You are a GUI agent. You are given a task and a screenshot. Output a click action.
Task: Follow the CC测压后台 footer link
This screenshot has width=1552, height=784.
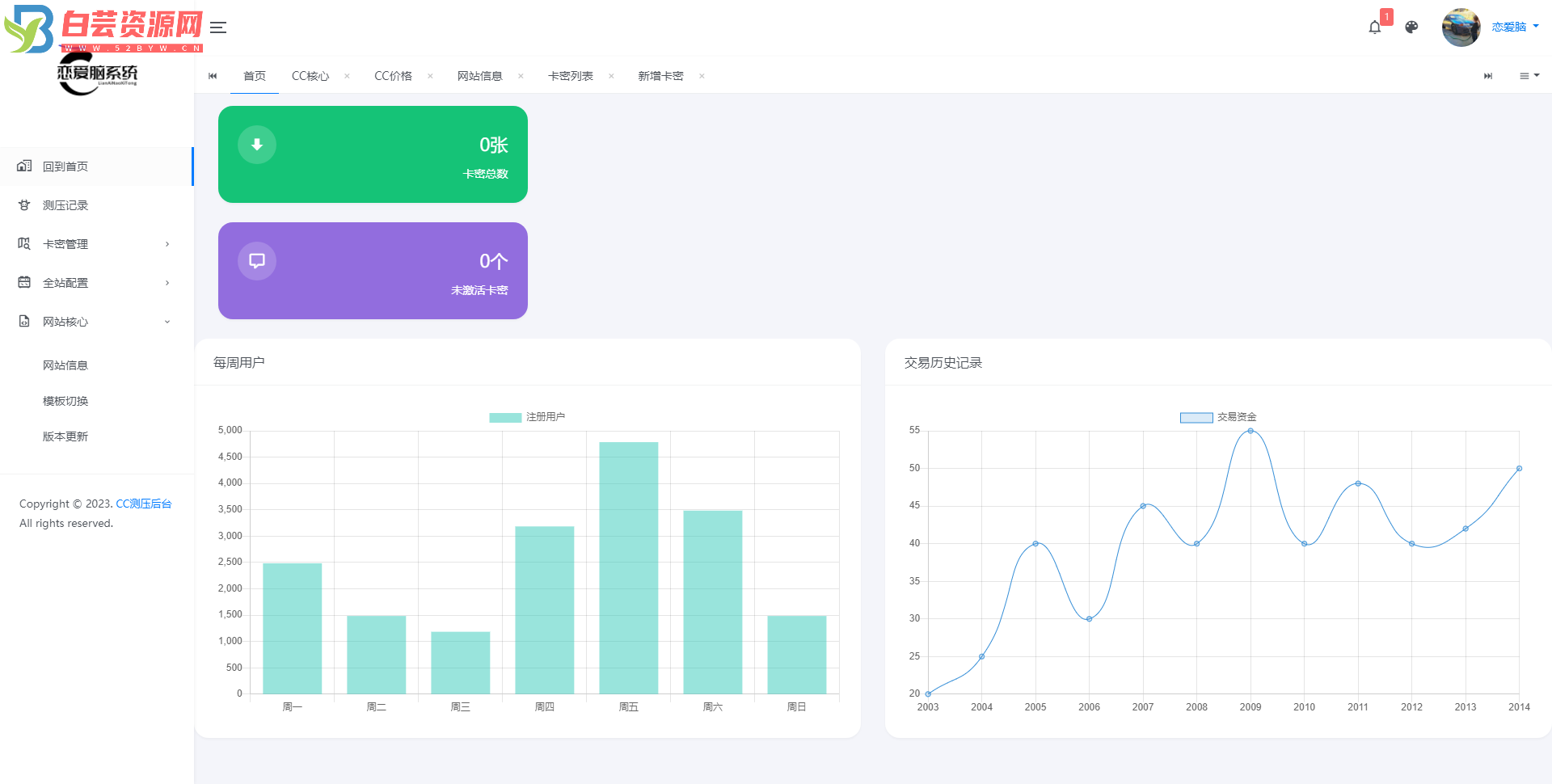coord(144,504)
